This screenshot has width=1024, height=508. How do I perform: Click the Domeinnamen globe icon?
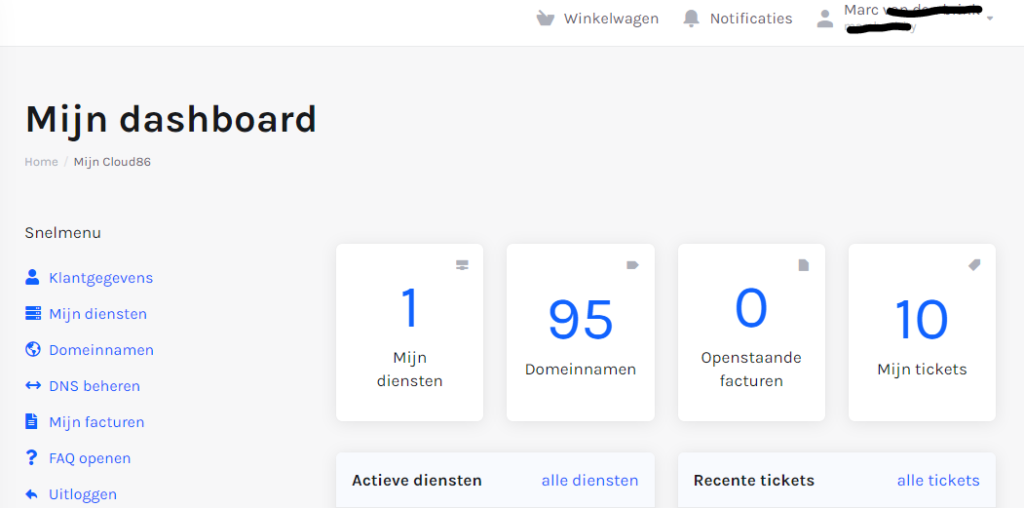33,349
